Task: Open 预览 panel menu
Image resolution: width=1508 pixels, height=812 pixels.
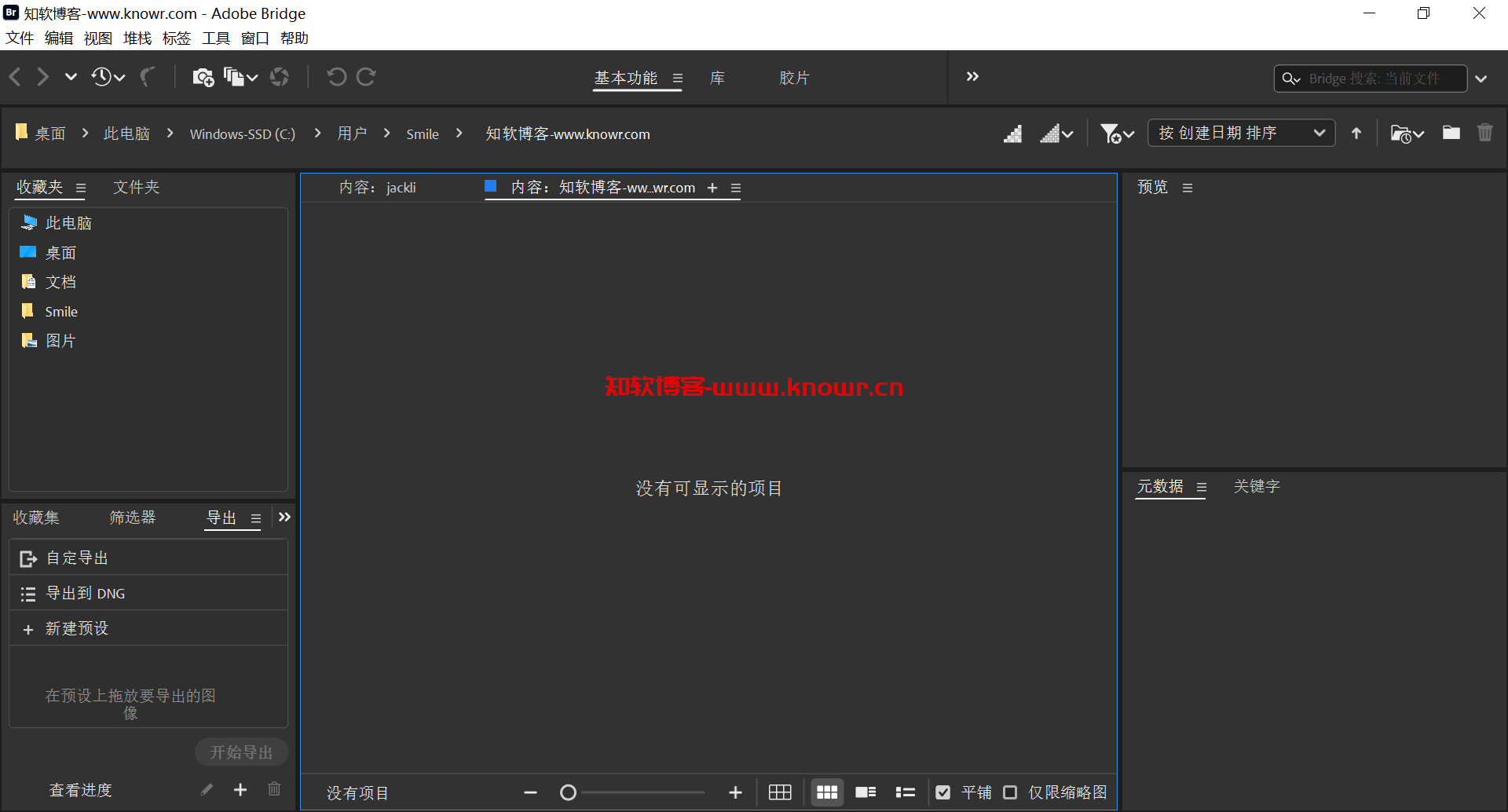Action: [x=1188, y=188]
